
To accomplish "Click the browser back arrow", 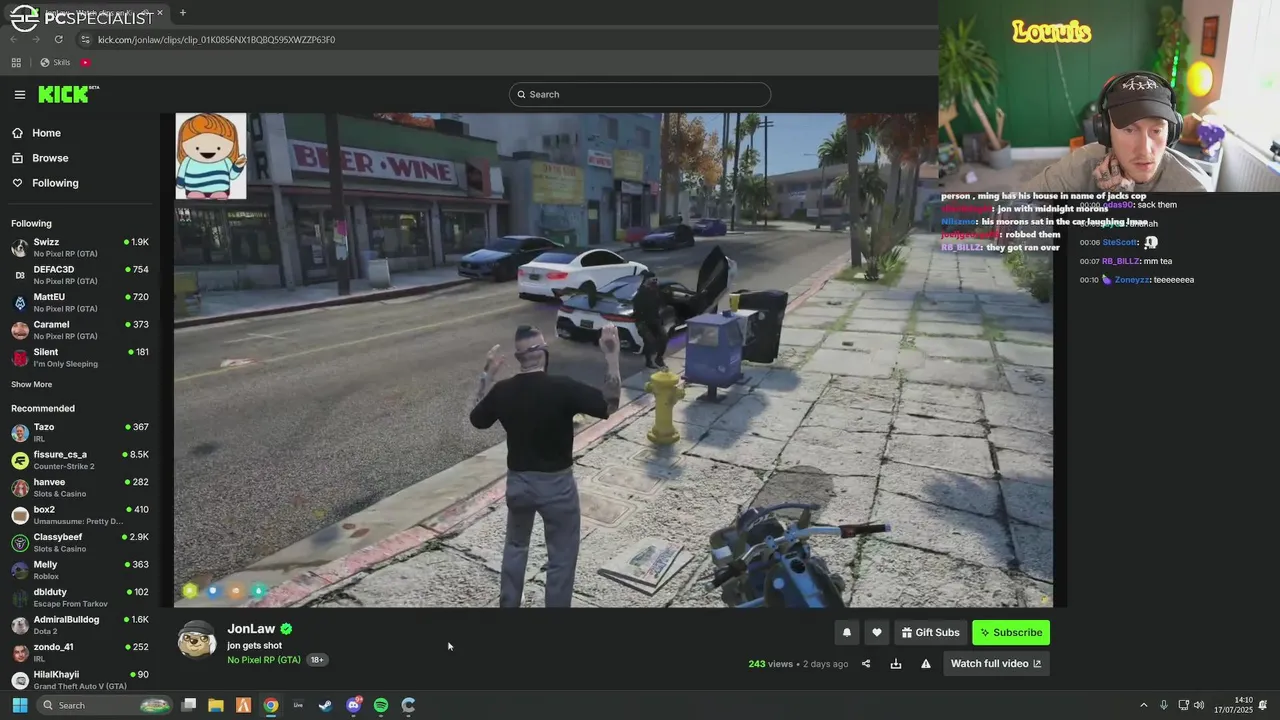I will click(15, 40).
